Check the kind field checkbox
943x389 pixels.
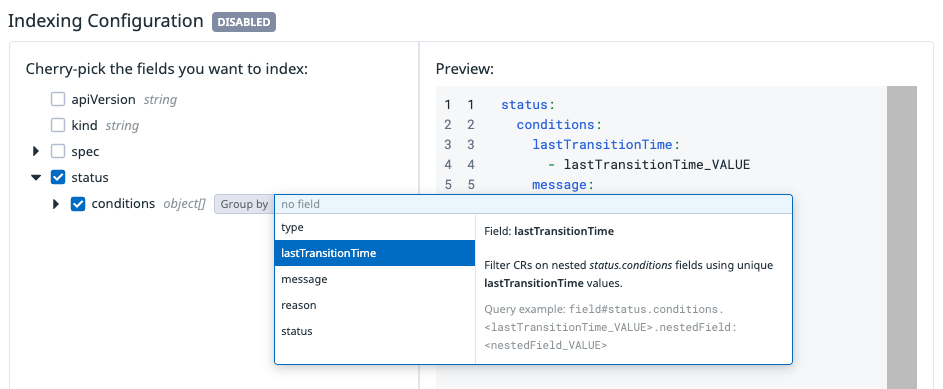(x=58, y=125)
